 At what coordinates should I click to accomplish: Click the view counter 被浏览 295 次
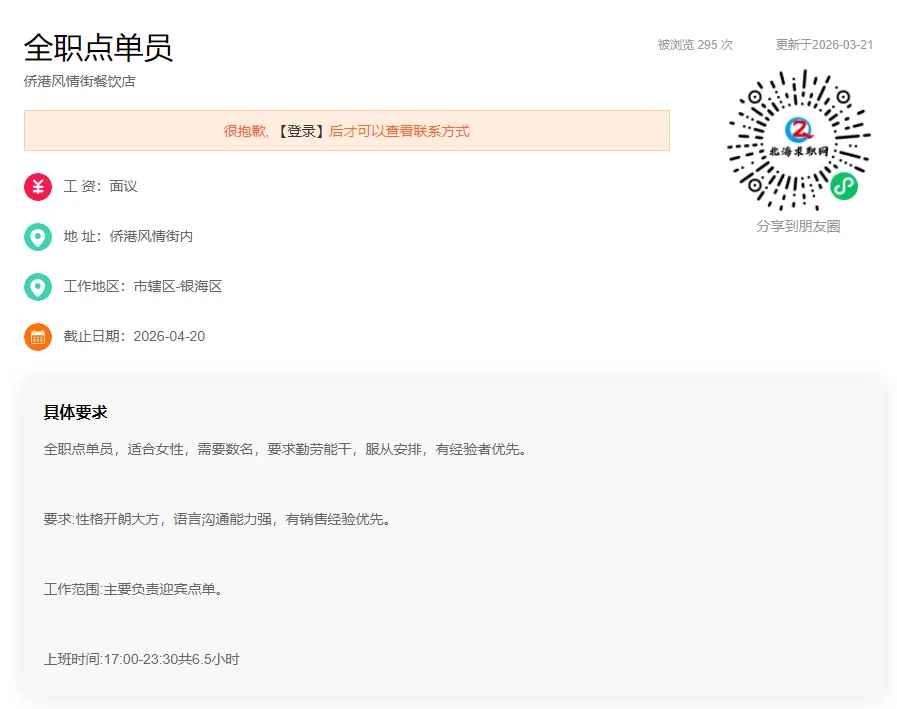click(694, 43)
